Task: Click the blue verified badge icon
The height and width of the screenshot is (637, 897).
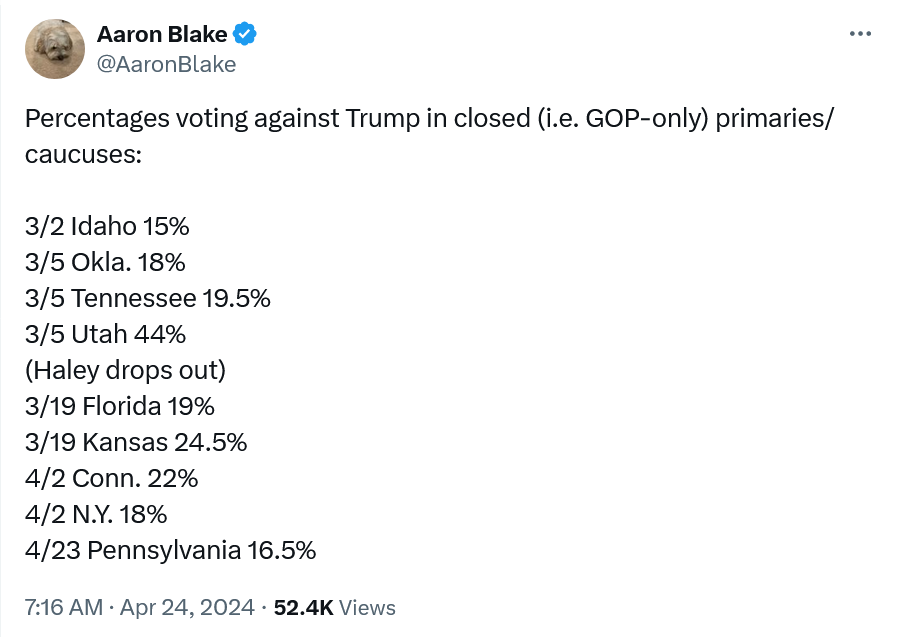Action: (x=245, y=35)
